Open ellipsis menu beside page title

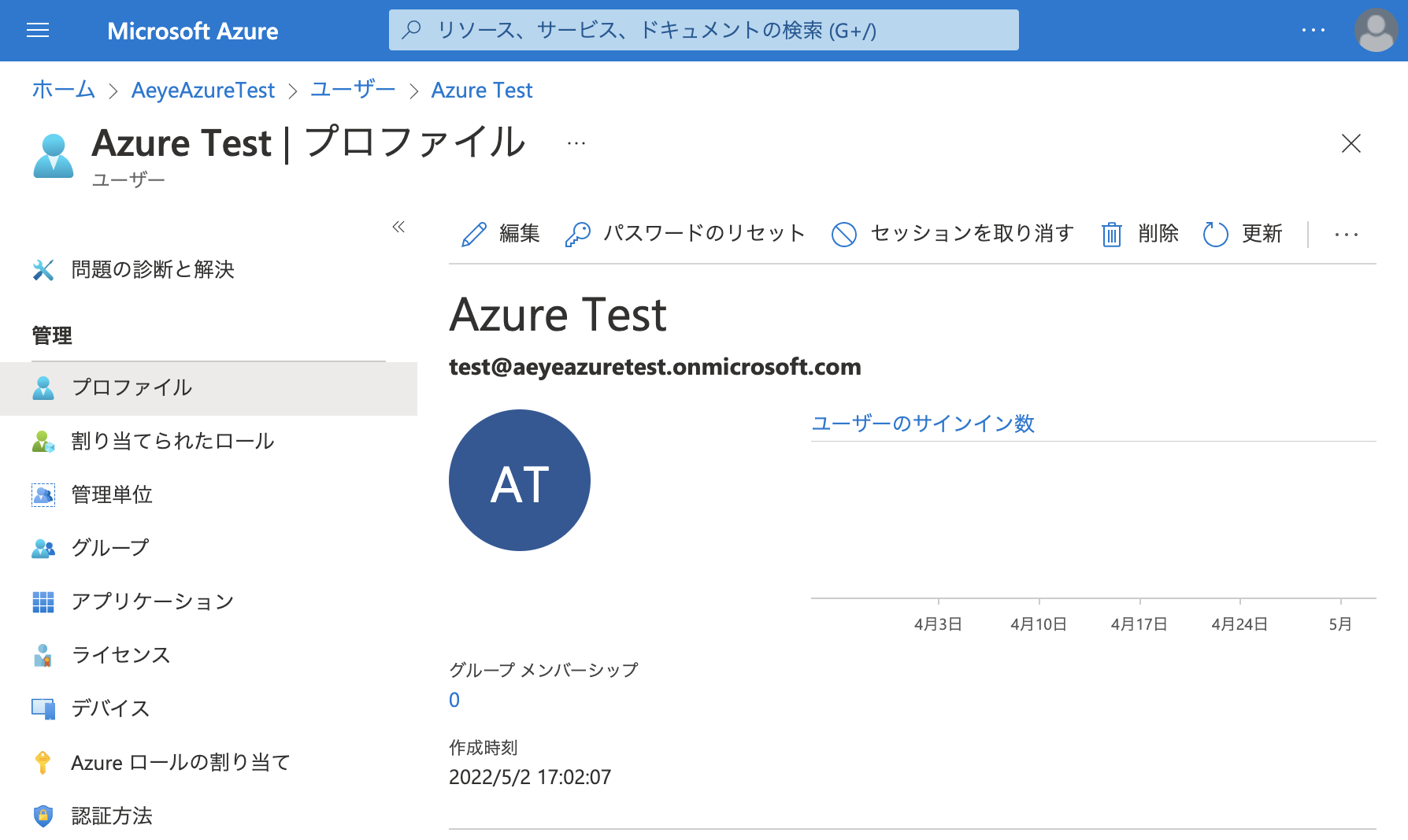(x=576, y=143)
